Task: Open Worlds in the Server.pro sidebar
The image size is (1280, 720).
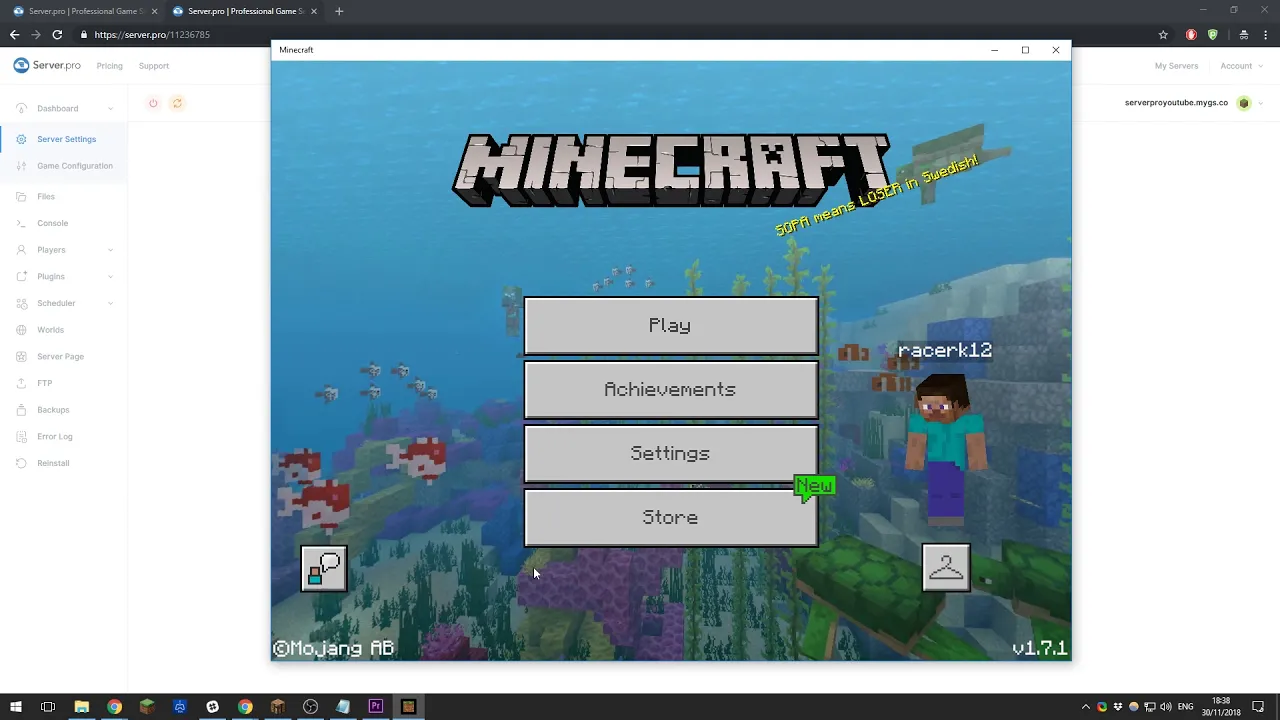Action: point(50,330)
